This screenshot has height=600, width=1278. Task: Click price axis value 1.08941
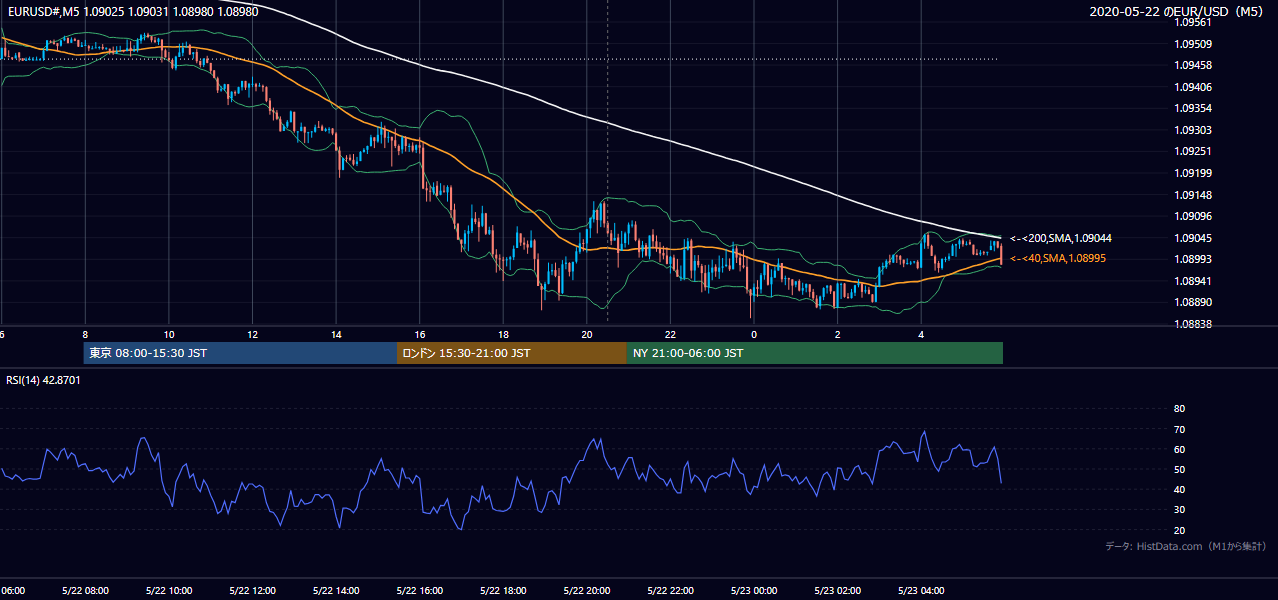(1192, 281)
